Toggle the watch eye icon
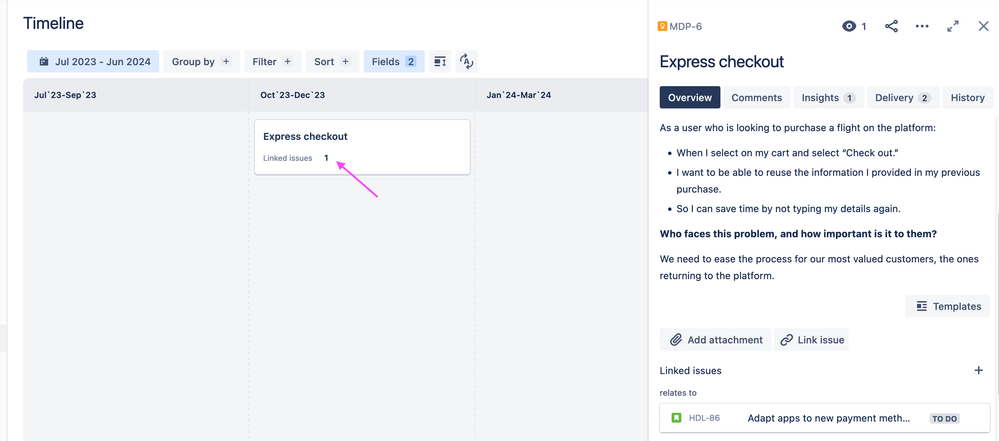 click(849, 26)
